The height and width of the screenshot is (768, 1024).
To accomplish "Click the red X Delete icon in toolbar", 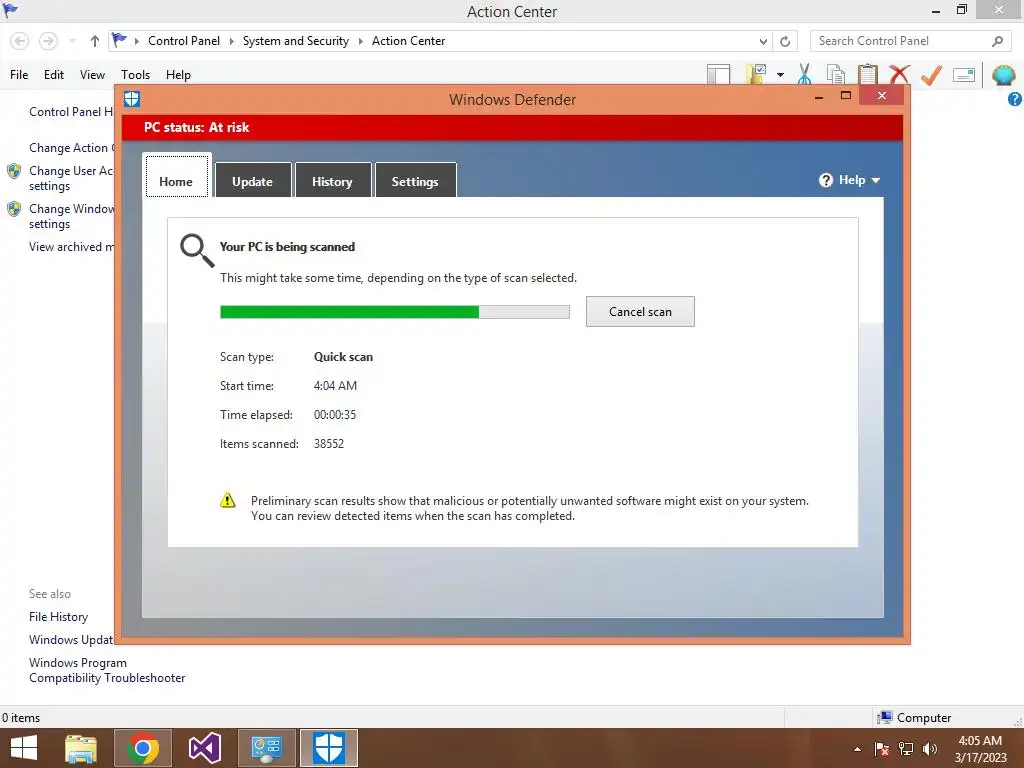I will coord(899,74).
